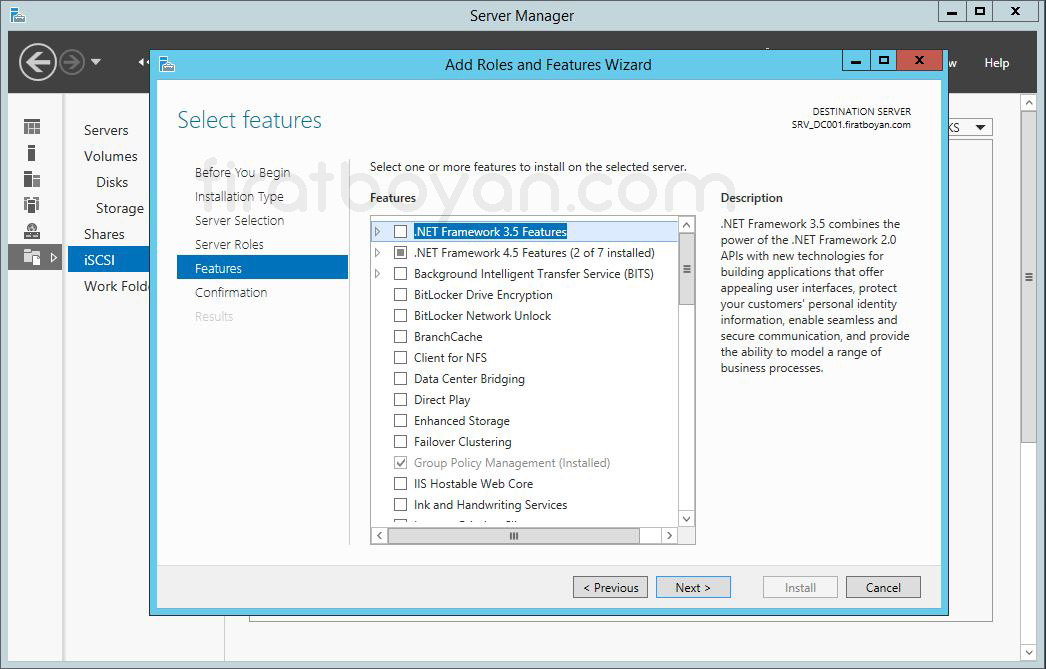Image resolution: width=1046 pixels, height=669 pixels.
Task: Select iSCSI in Server Manager pane
Action: (109, 259)
